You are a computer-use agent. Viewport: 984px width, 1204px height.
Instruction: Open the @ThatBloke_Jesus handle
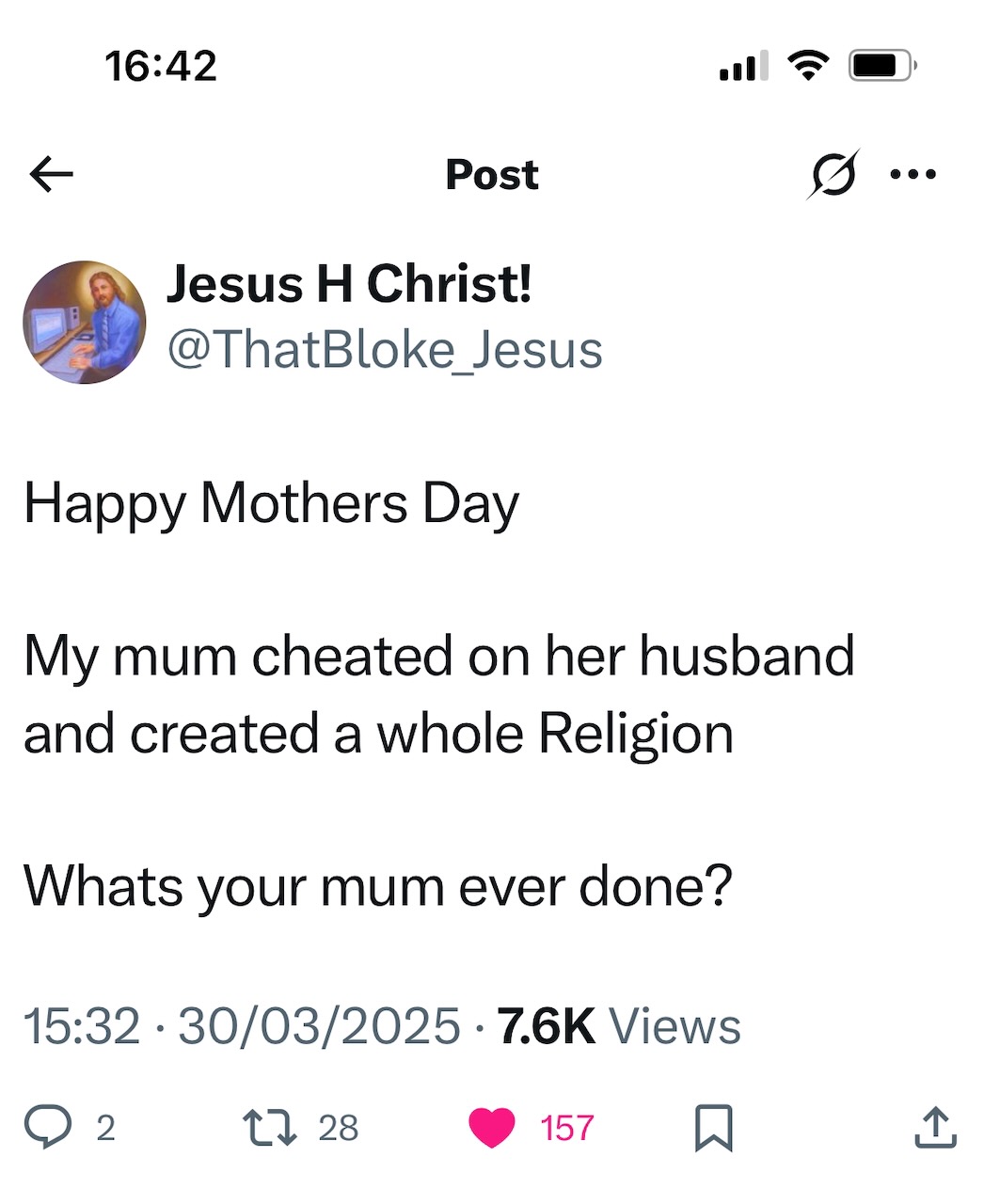pyautogui.click(x=385, y=350)
